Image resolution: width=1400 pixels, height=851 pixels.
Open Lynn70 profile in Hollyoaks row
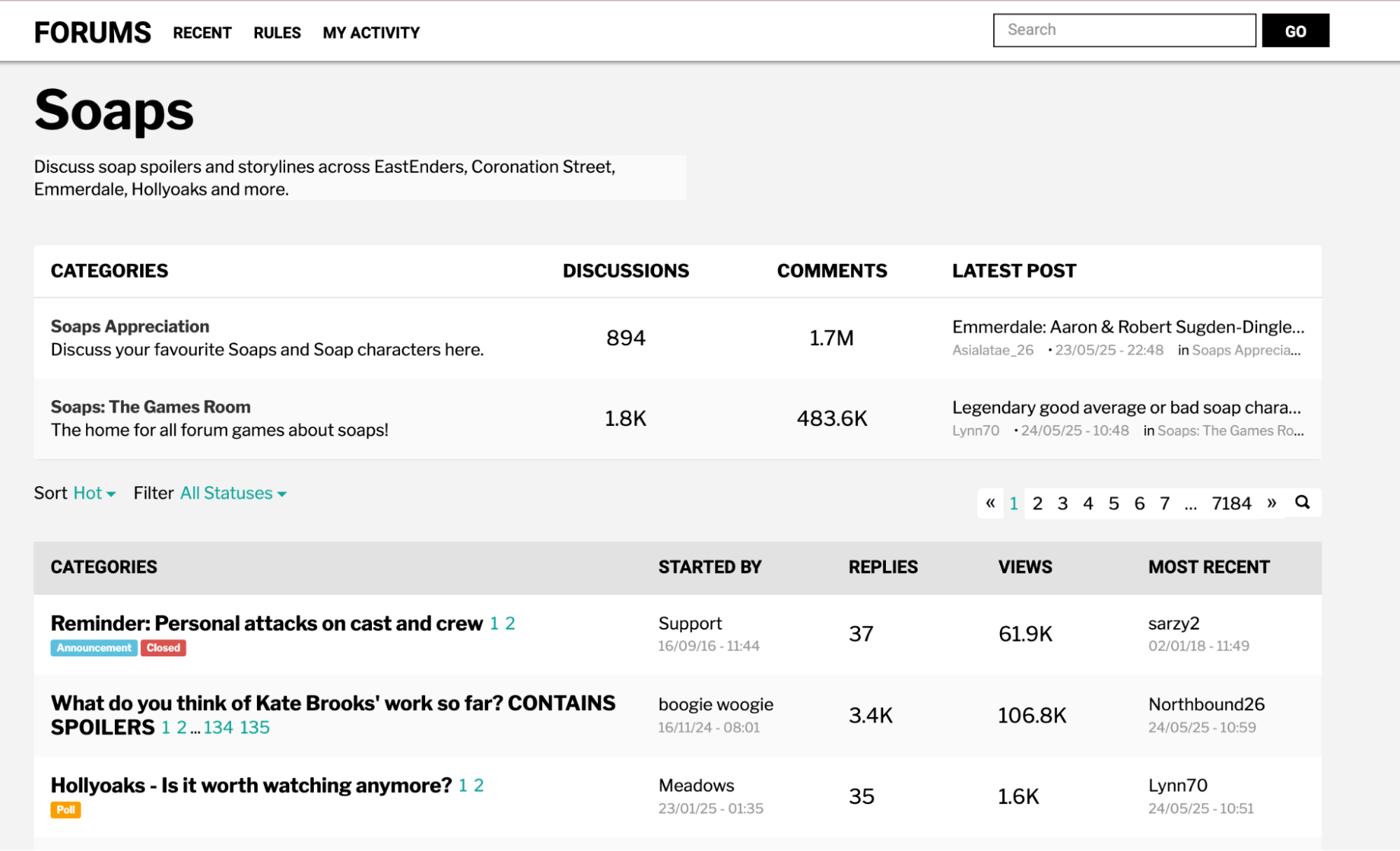click(x=1178, y=786)
